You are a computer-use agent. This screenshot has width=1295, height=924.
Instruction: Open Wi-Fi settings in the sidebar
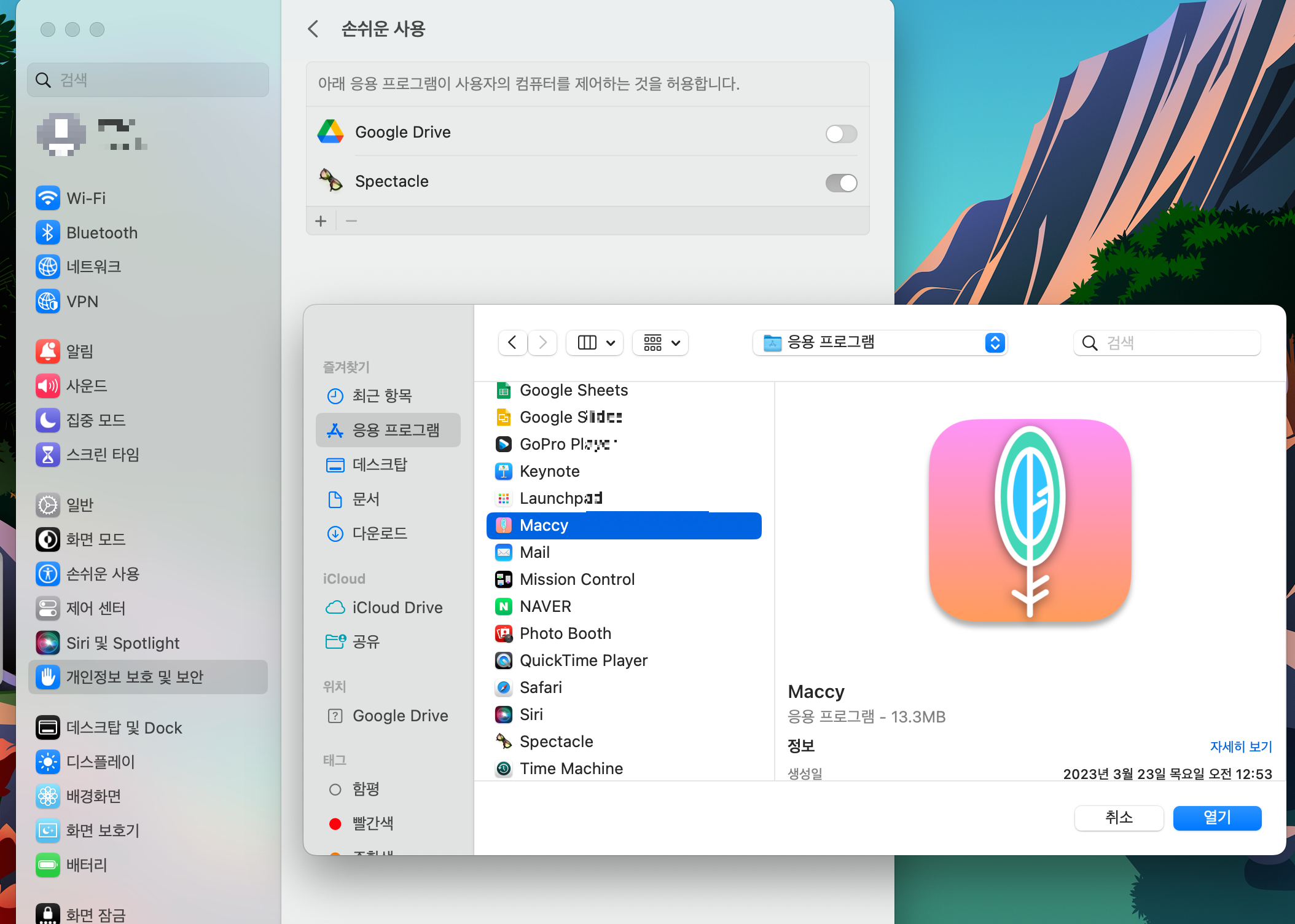pos(86,198)
